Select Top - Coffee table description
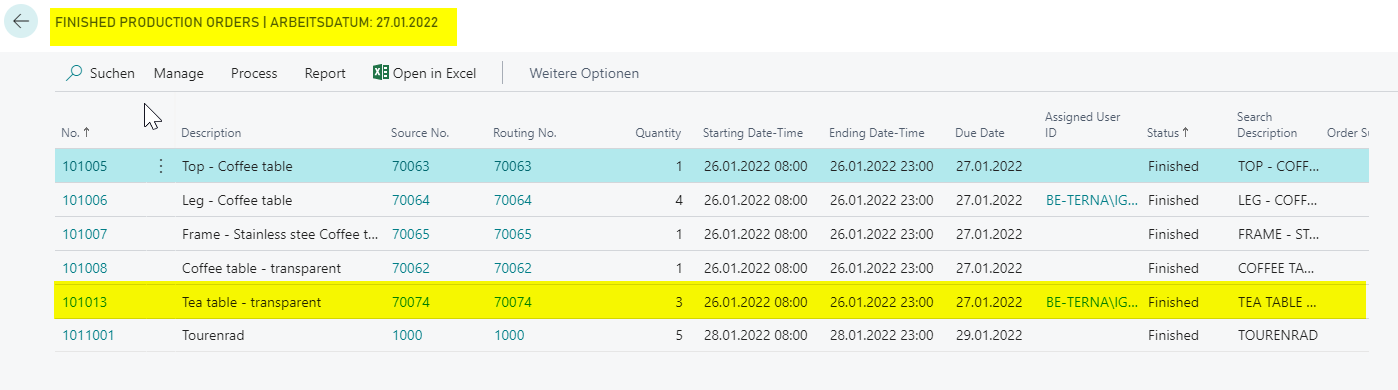The image size is (1398, 390). pos(237,166)
